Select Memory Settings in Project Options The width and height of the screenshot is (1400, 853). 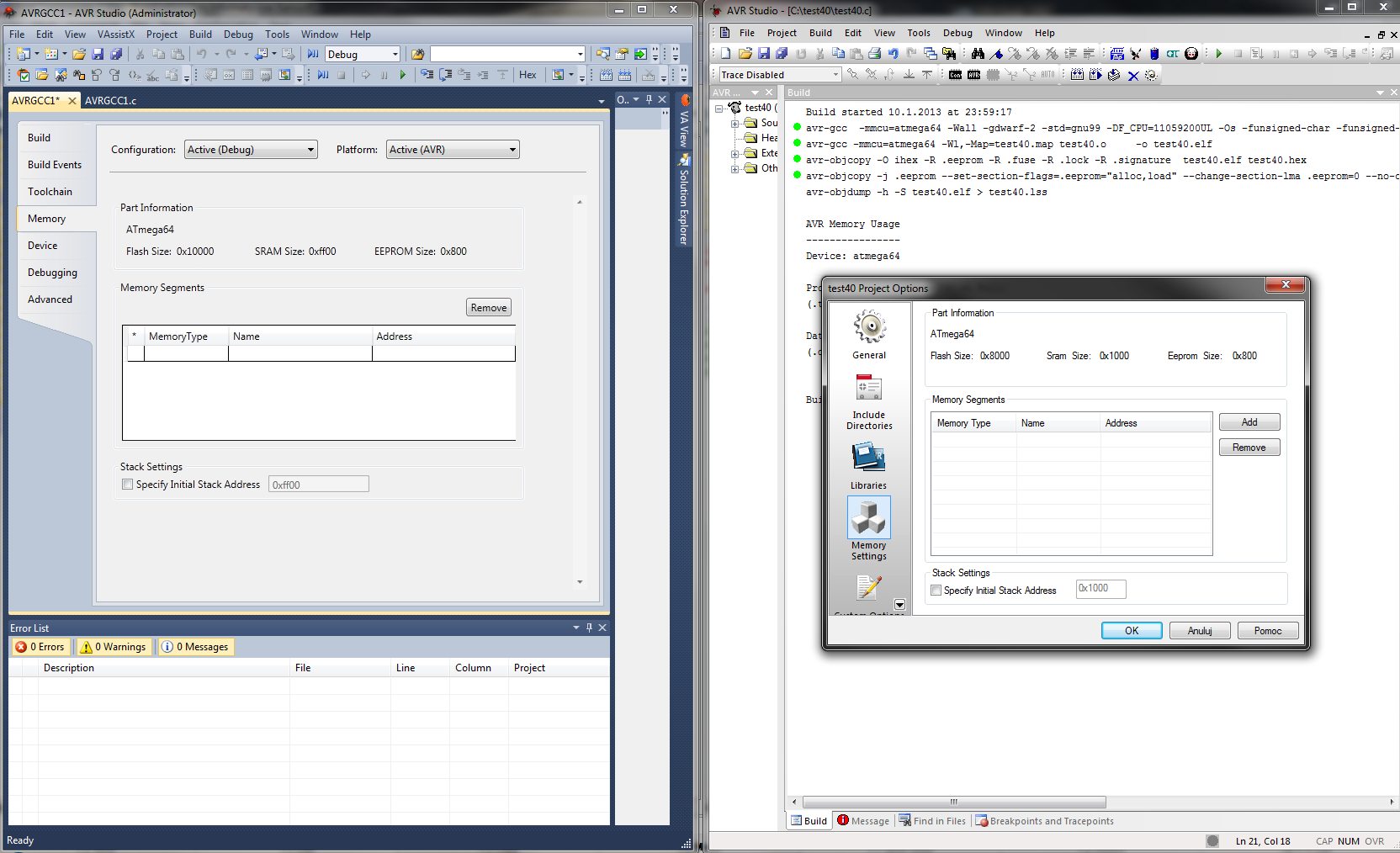[869, 528]
